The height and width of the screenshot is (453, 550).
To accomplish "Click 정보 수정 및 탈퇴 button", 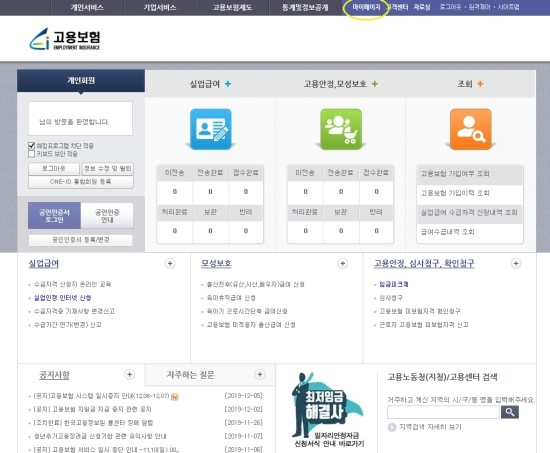I will [107, 169].
